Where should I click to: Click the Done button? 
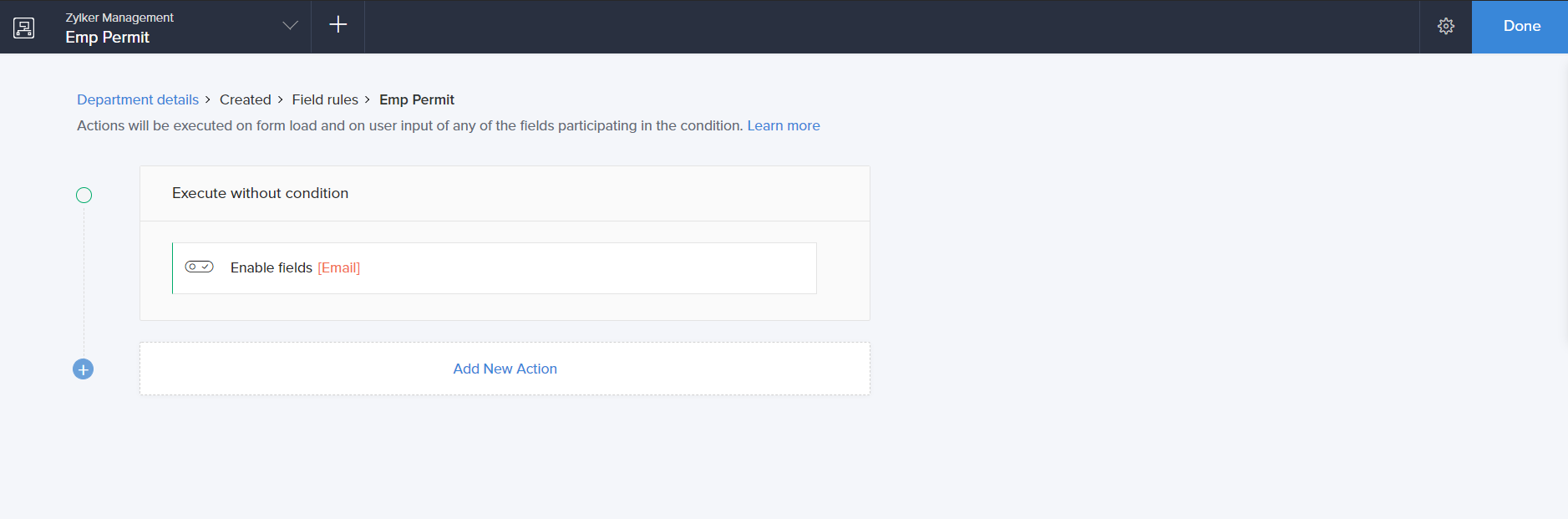1521,27
